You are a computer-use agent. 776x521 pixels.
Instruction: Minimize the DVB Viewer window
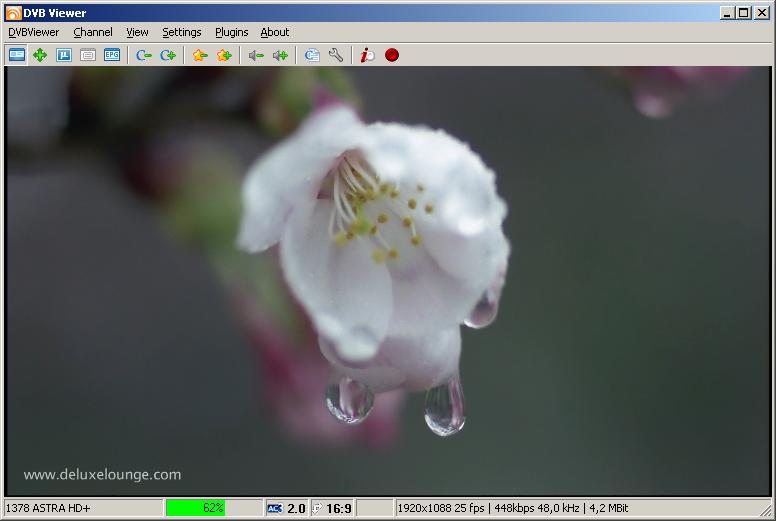[x=727, y=13]
